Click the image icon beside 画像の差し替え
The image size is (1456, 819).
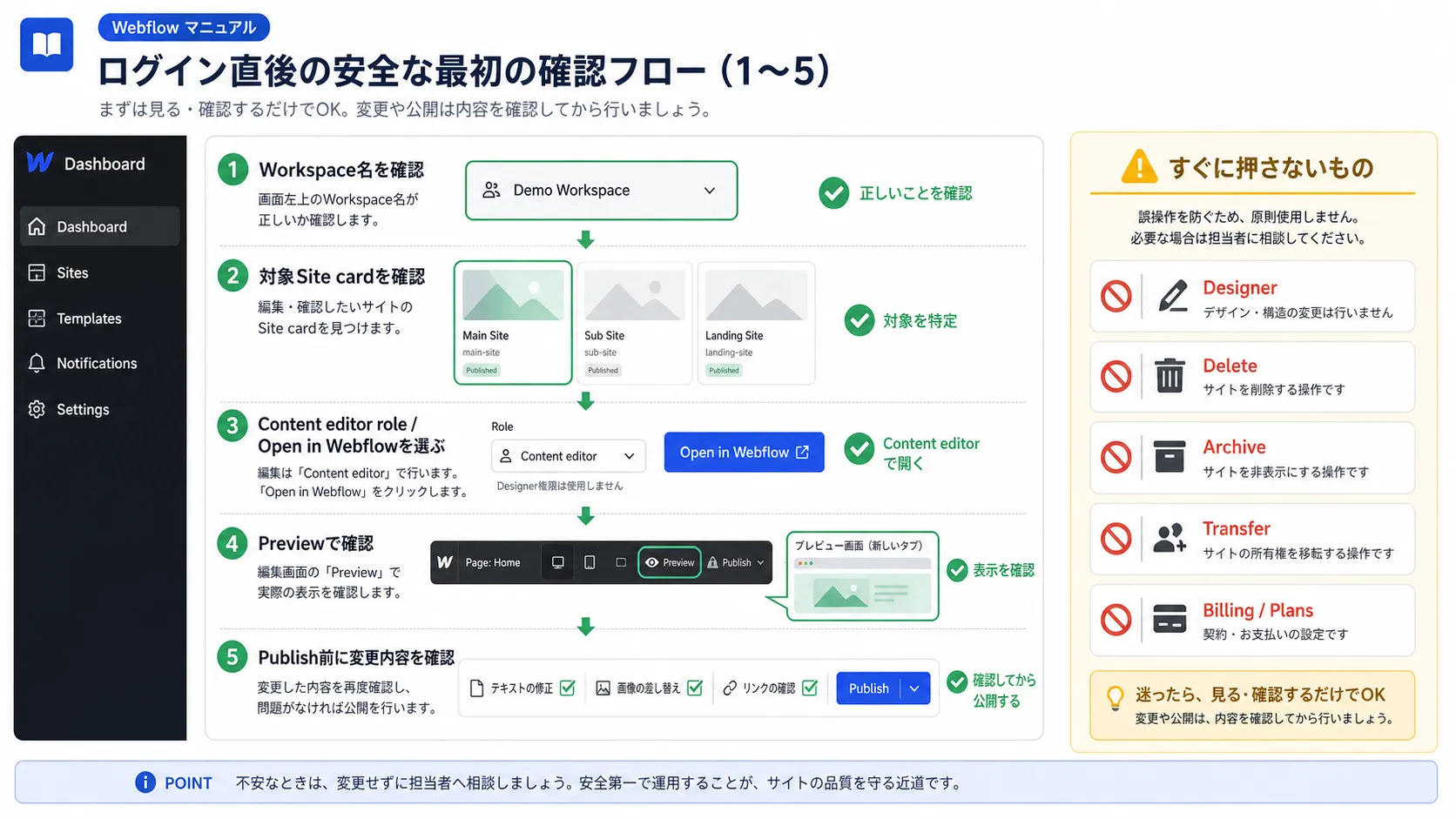603,688
